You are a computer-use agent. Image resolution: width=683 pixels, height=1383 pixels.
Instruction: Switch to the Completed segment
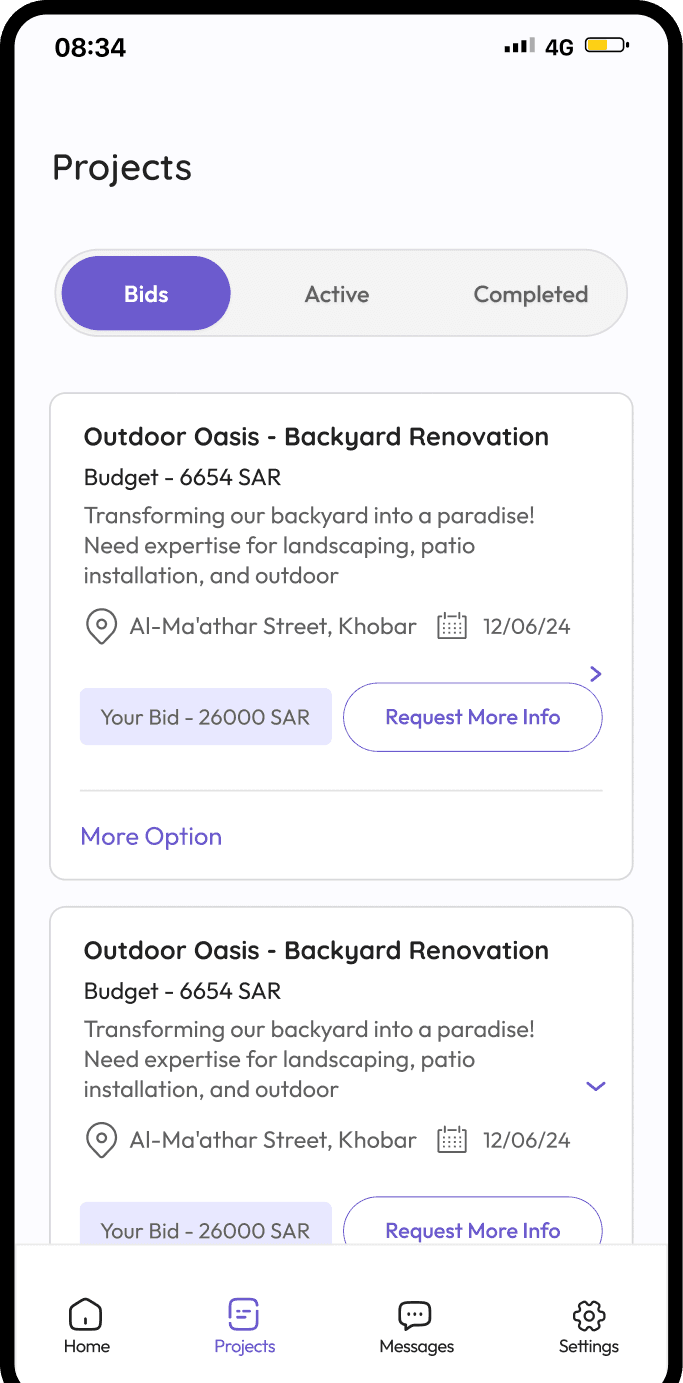coord(530,294)
